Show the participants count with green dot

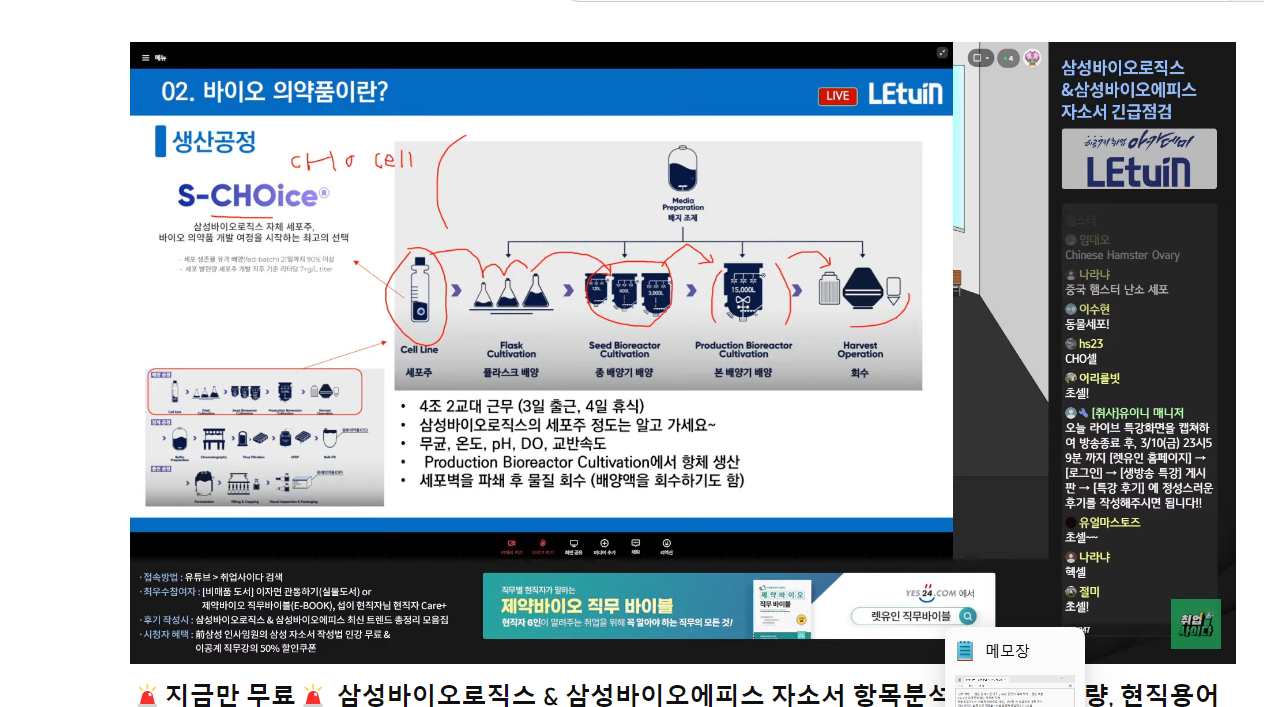(x=1008, y=58)
